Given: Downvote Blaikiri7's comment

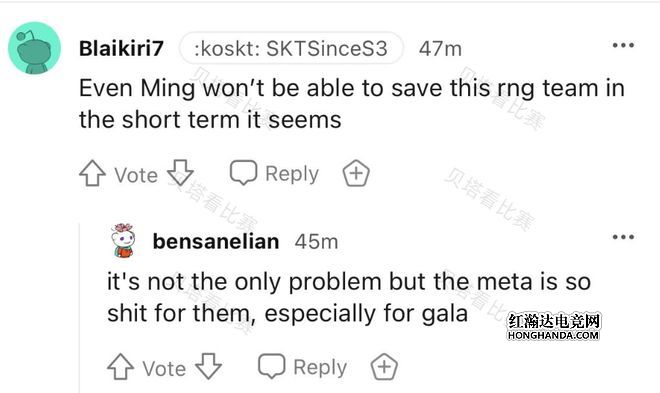Looking at the screenshot, I should 181,173.
